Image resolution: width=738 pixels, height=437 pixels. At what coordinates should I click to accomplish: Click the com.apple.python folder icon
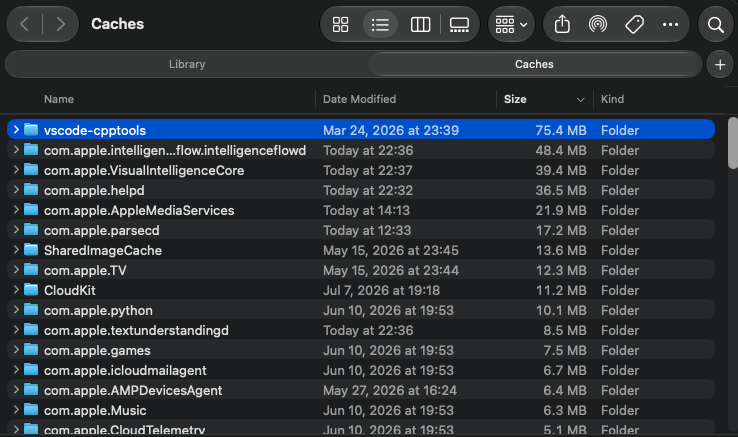(31, 310)
